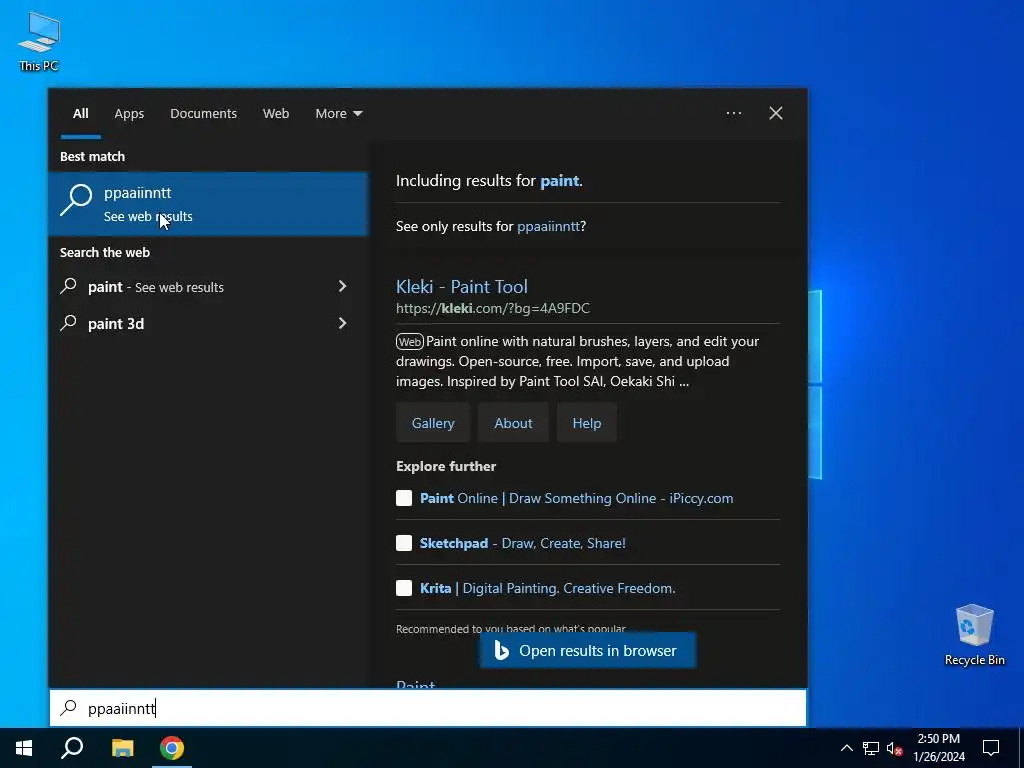1024x768 pixels.
Task: Open Krita Digital Painting link
Action: [x=547, y=588]
